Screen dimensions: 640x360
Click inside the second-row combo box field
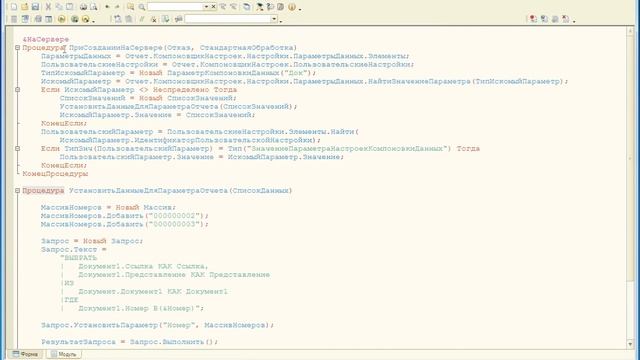(x=227, y=19)
